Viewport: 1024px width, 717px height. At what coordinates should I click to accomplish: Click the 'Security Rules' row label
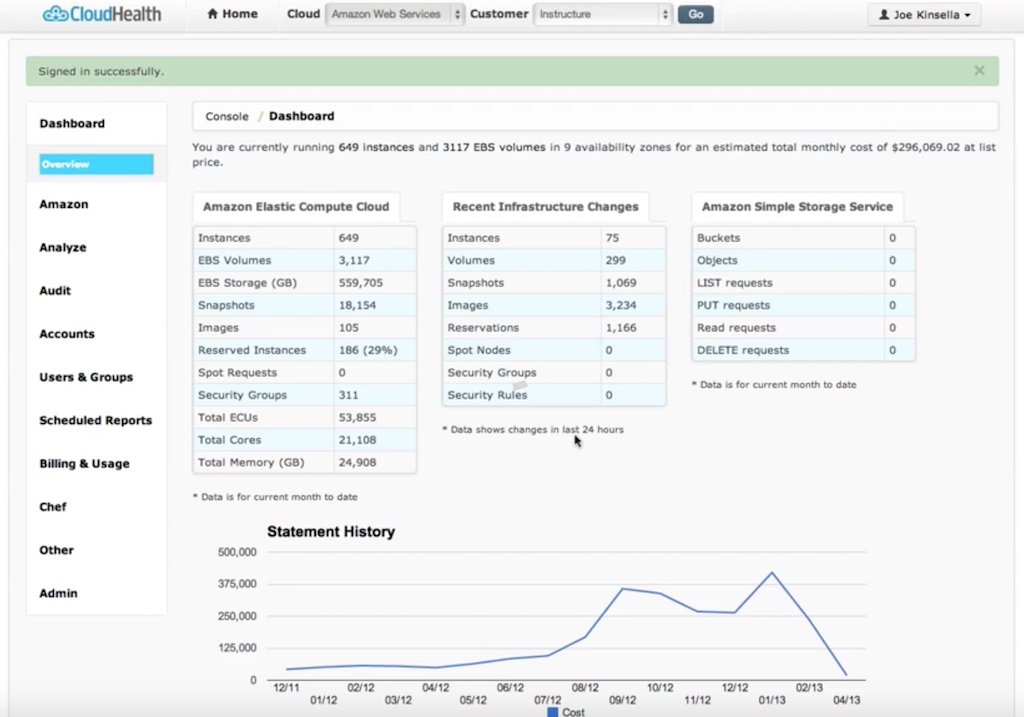[x=487, y=395]
